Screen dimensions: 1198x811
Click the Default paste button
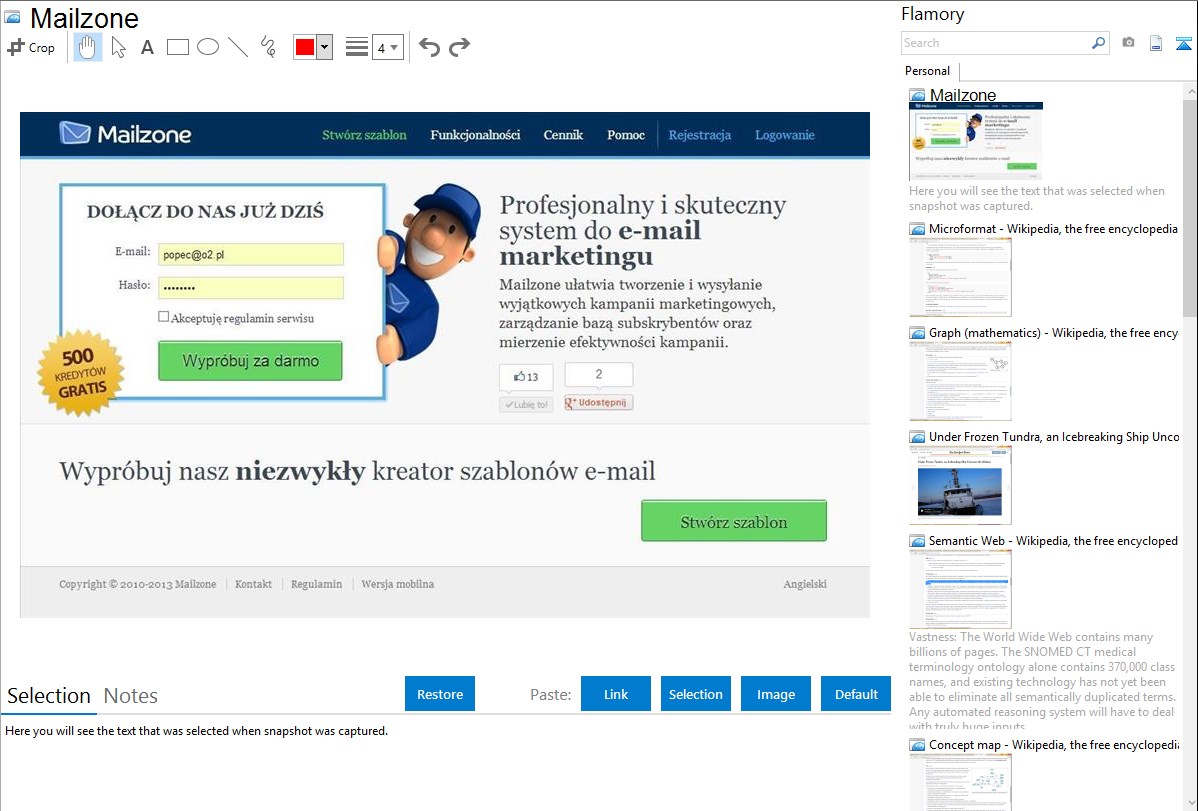856,694
